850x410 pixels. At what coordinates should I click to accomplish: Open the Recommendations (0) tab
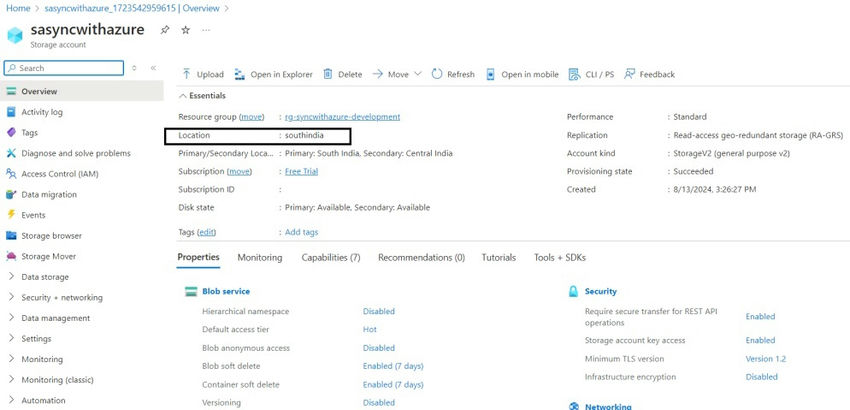pyautogui.click(x=421, y=258)
